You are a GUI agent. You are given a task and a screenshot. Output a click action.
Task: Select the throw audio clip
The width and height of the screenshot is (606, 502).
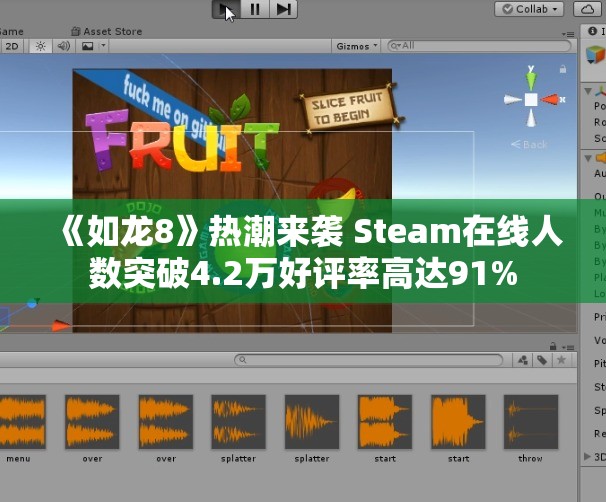click(531, 429)
